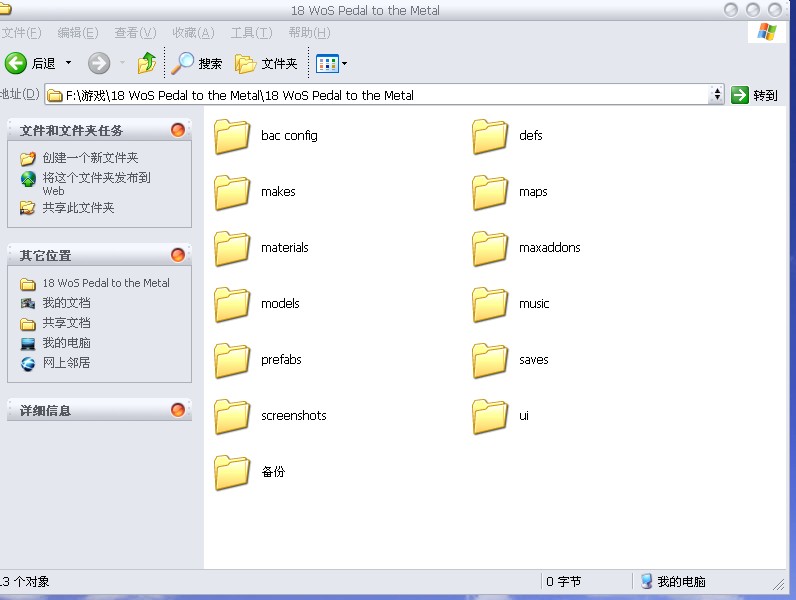The height and width of the screenshot is (600, 796).
Task: Open the 工具(T) menu
Action: pos(249,33)
